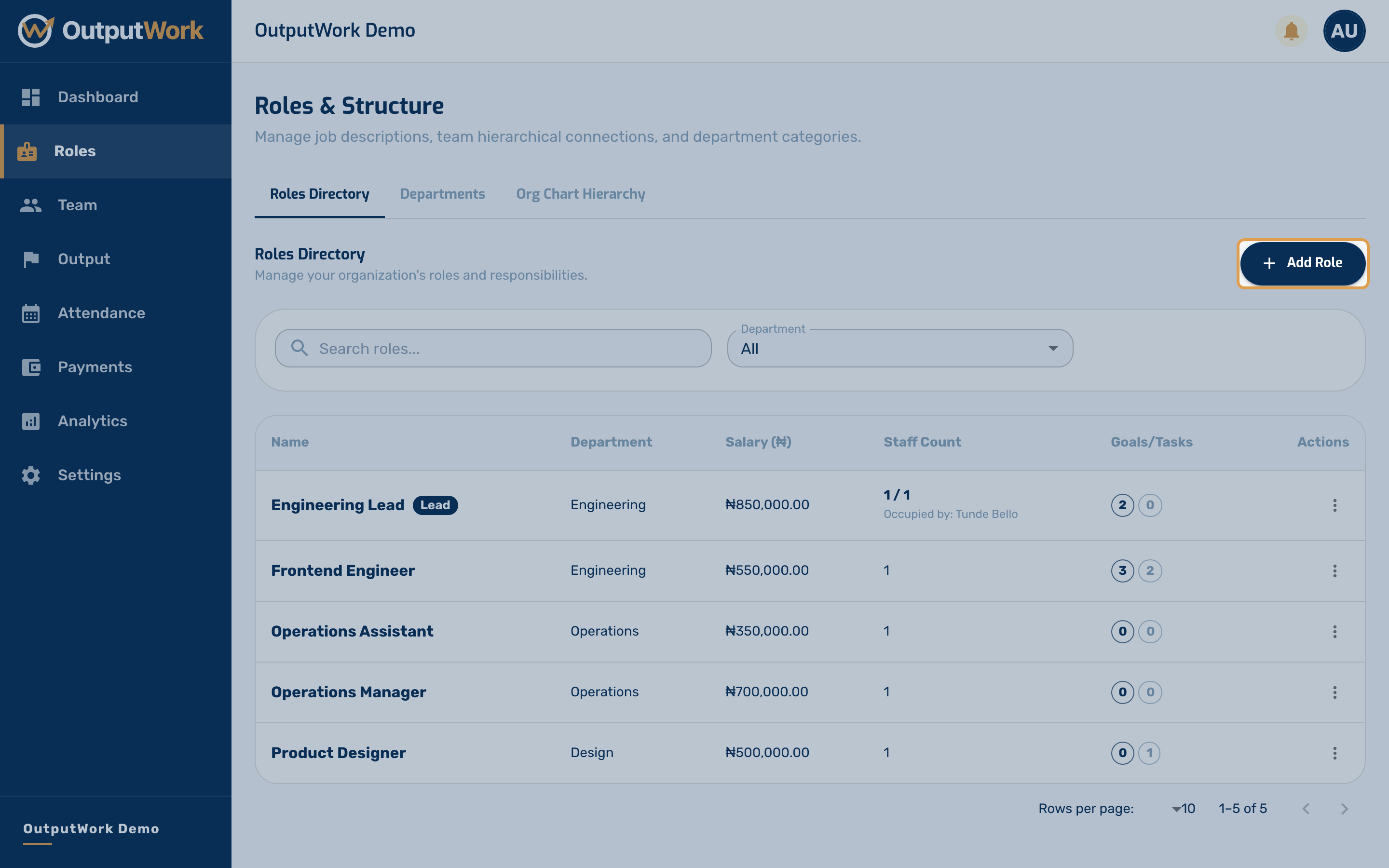This screenshot has width=1389, height=868.
Task: Click OutputWork Demo at sidebar bottom
Action: click(91, 829)
